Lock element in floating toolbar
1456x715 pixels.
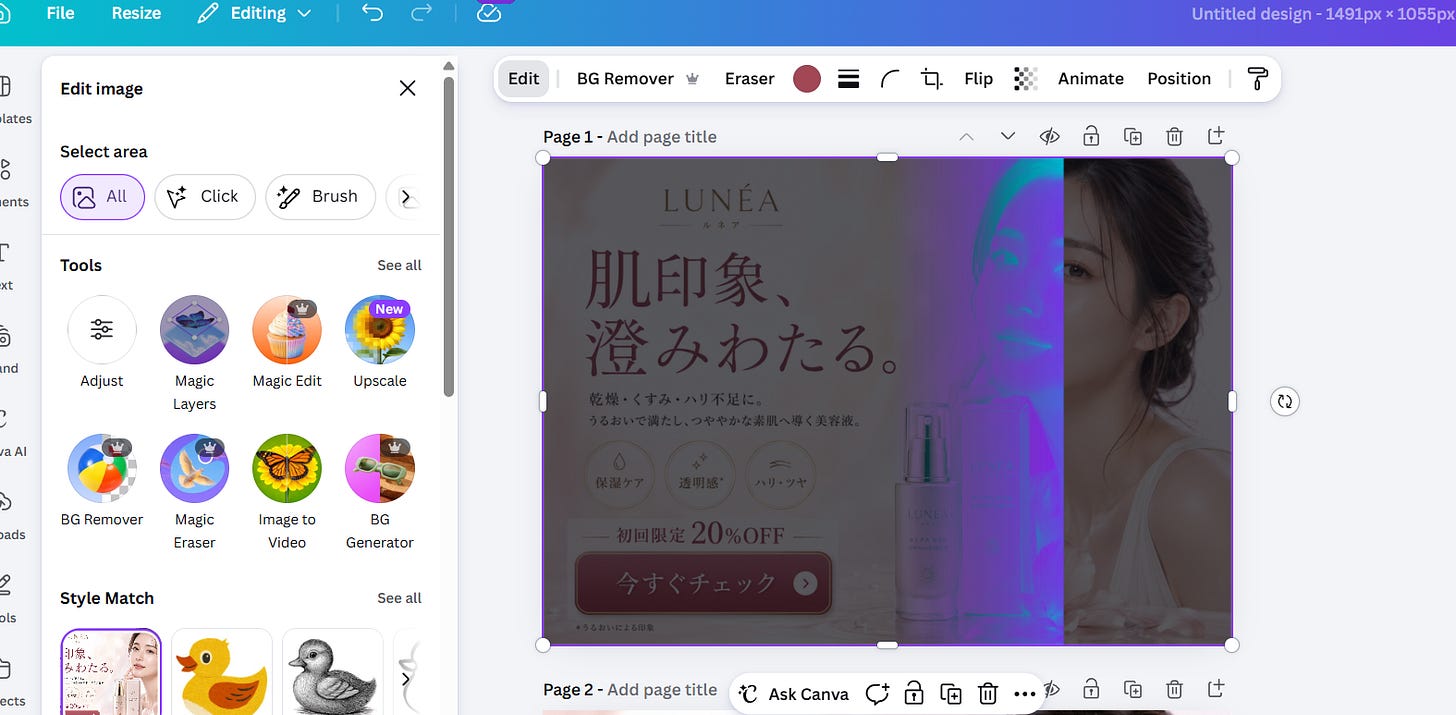pyautogui.click(x=913, y=693)
